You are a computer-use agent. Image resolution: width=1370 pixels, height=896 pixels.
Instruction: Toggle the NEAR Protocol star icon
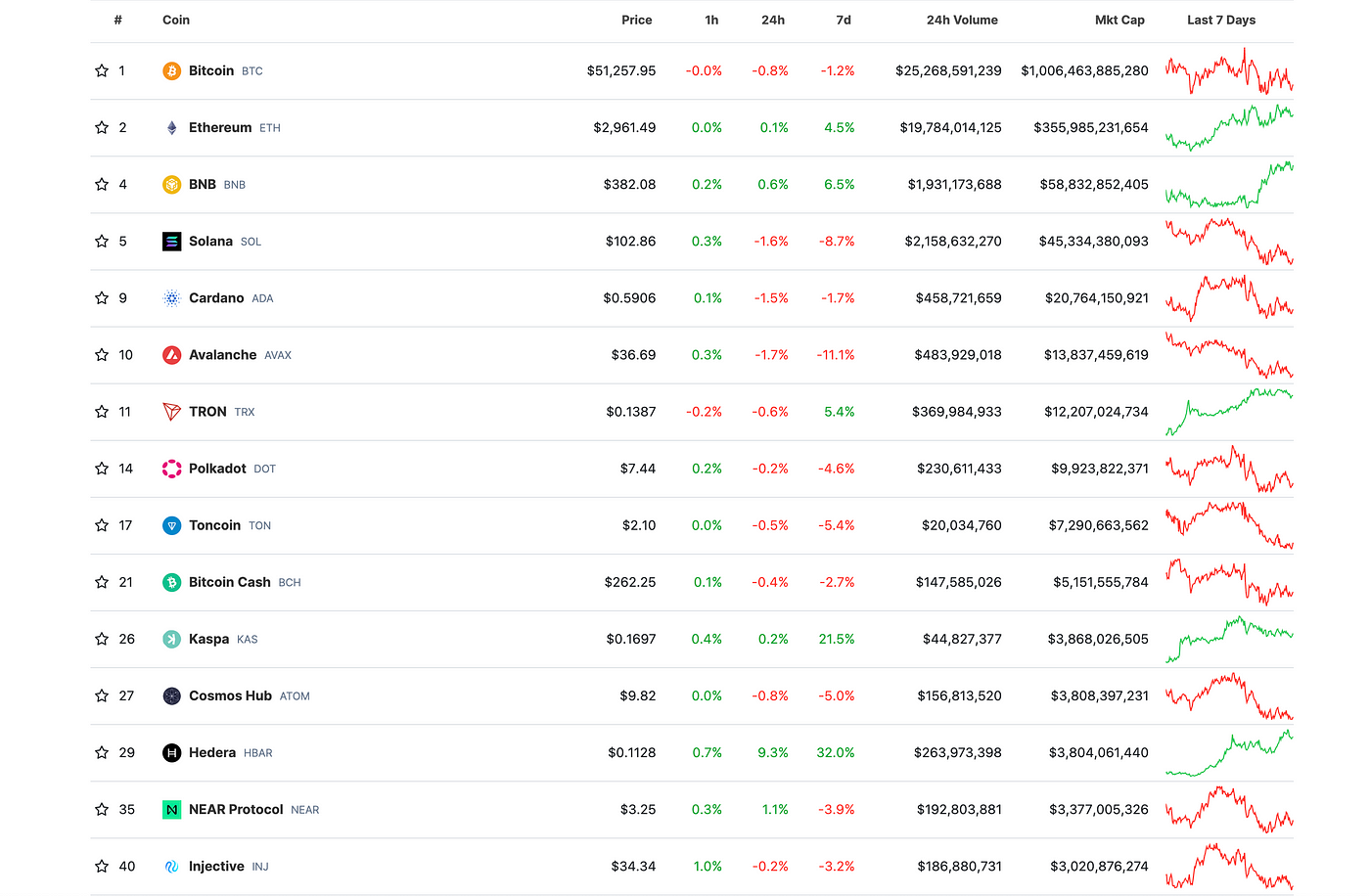pyautogui.click(x=102, y=808)
